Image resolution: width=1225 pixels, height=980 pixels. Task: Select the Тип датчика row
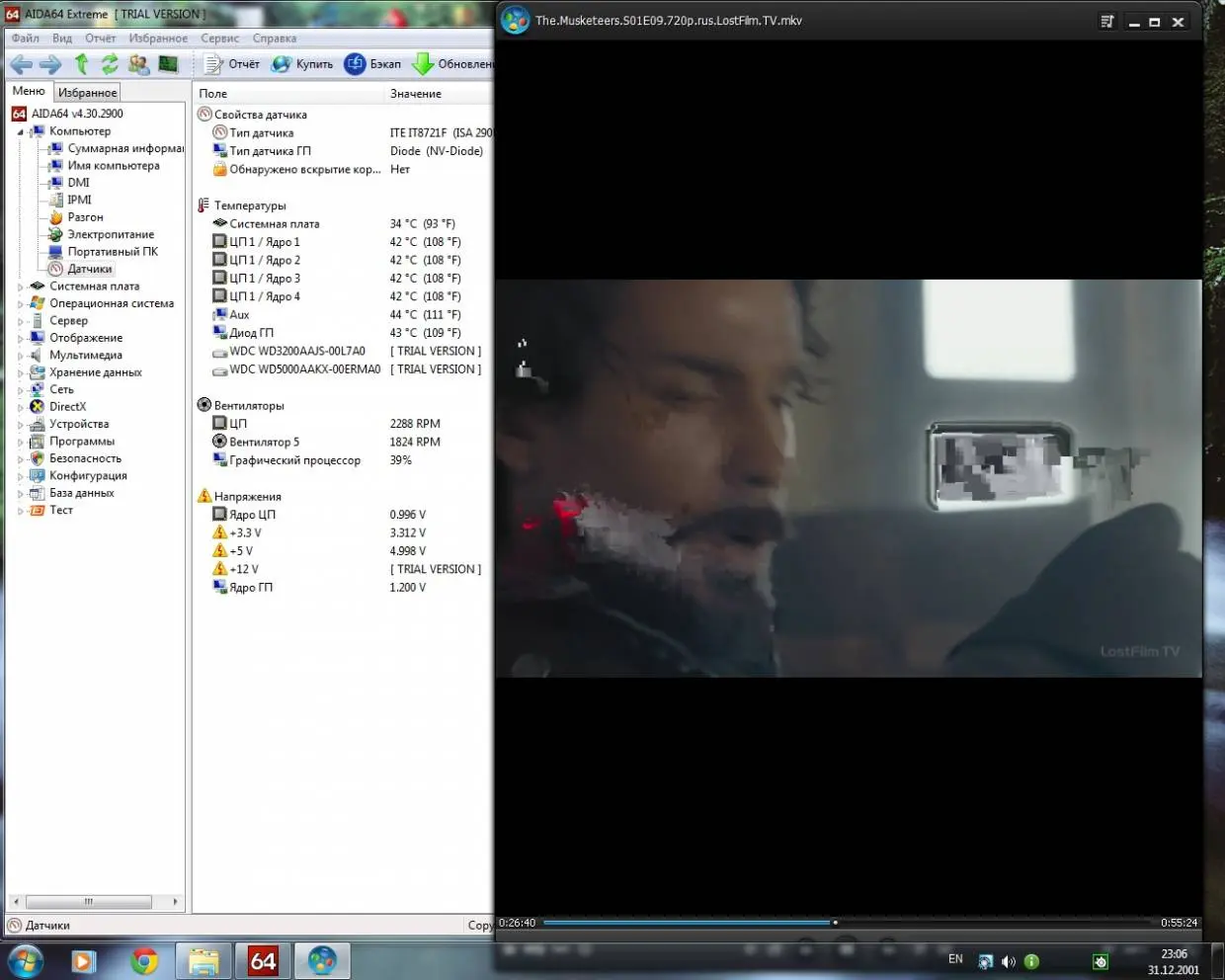344,133
